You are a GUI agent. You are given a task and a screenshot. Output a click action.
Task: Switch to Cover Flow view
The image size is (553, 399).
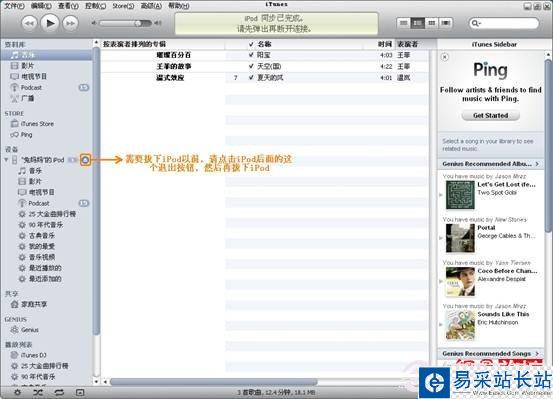point(445,23)
